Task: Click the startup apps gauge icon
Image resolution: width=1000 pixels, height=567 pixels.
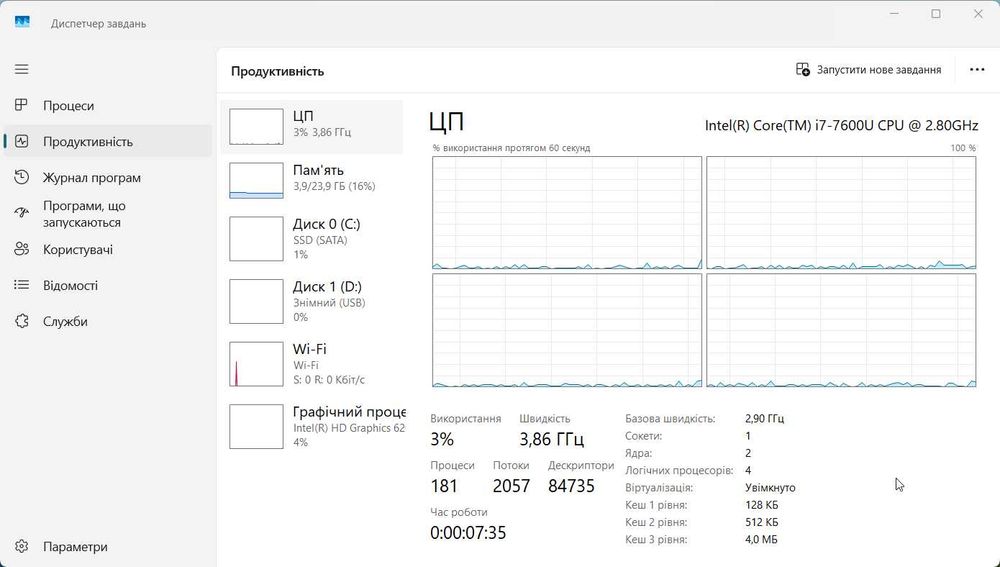Action: tap(22, 213)
